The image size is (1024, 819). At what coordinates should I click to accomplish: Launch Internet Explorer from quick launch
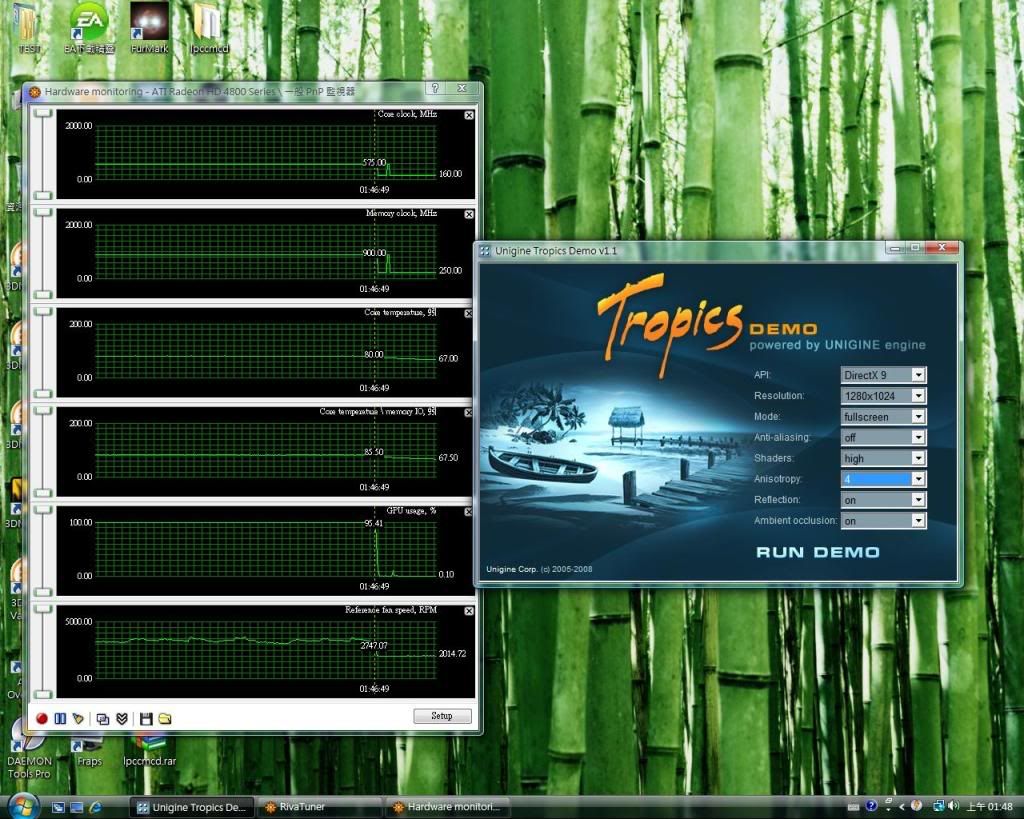[x=95, y=808]
